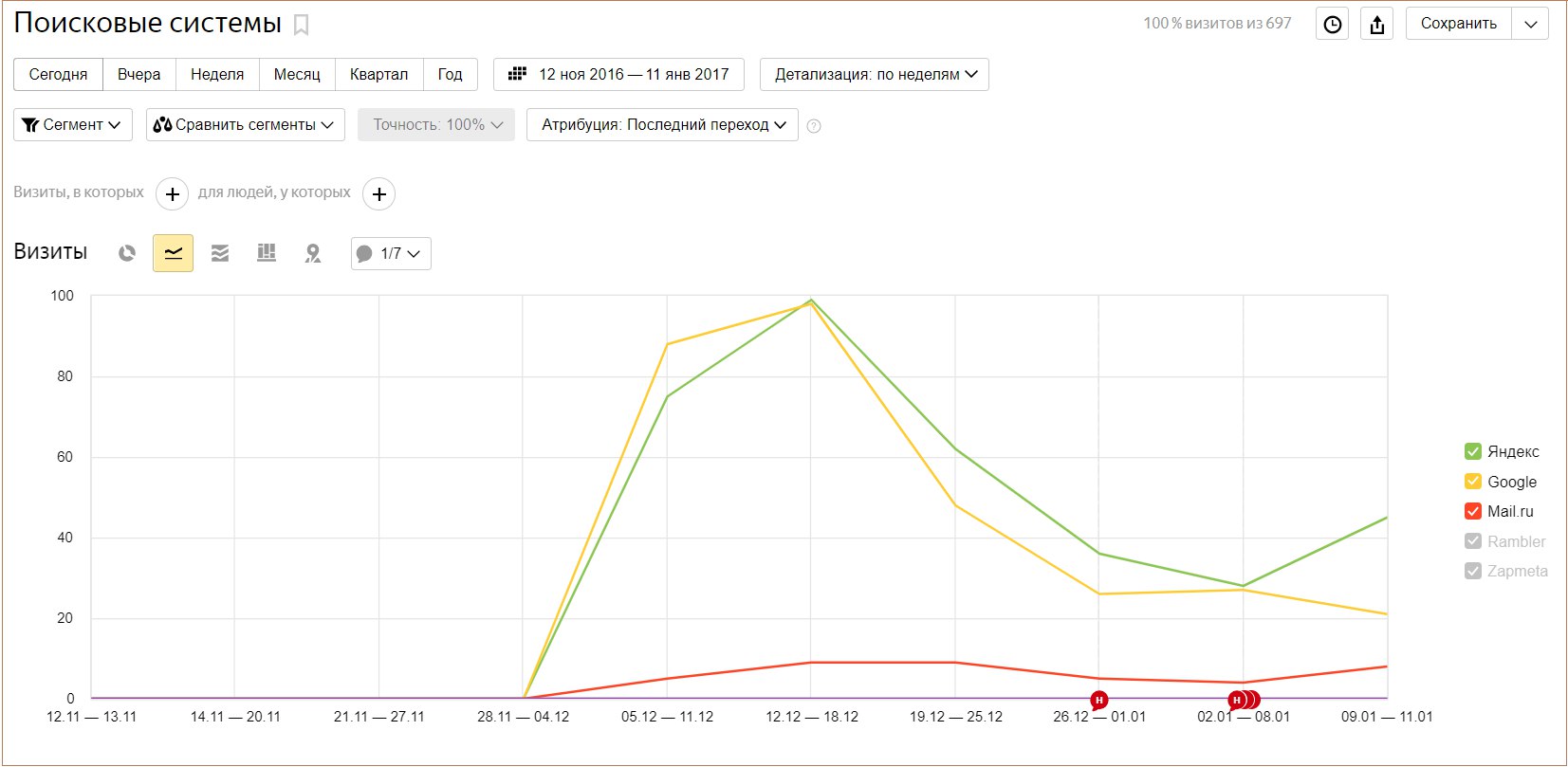The image size is (1568, 767).
Task: Open Сравнить сегменты dropdown
Action: [246, 125]
